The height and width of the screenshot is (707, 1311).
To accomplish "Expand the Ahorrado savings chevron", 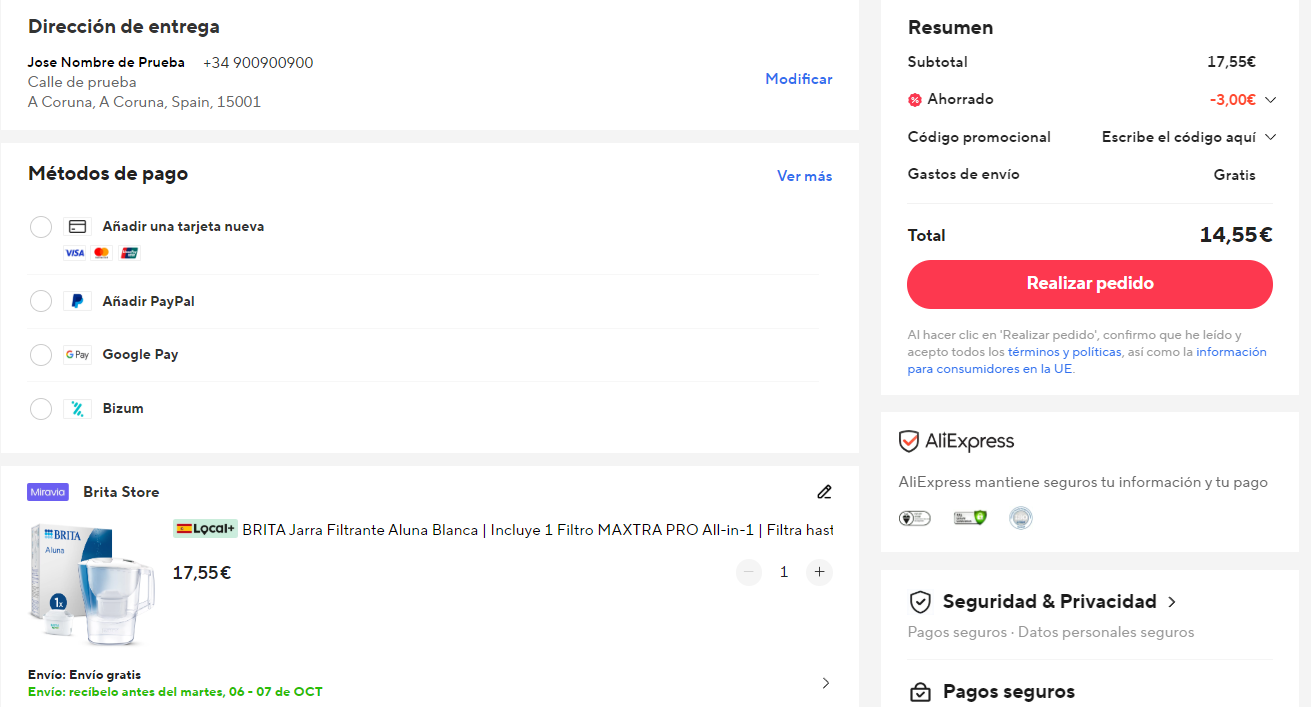I will coord(1270,100).
